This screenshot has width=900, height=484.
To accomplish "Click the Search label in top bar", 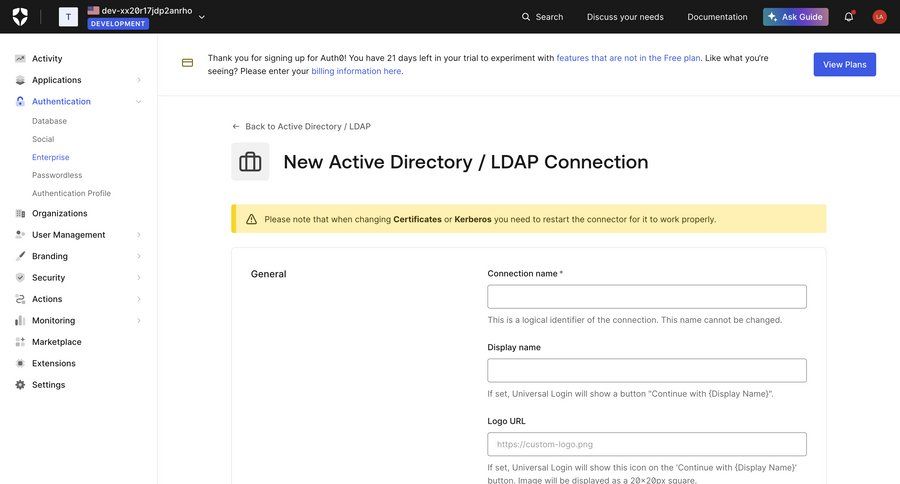I will [x=549, y=17].
